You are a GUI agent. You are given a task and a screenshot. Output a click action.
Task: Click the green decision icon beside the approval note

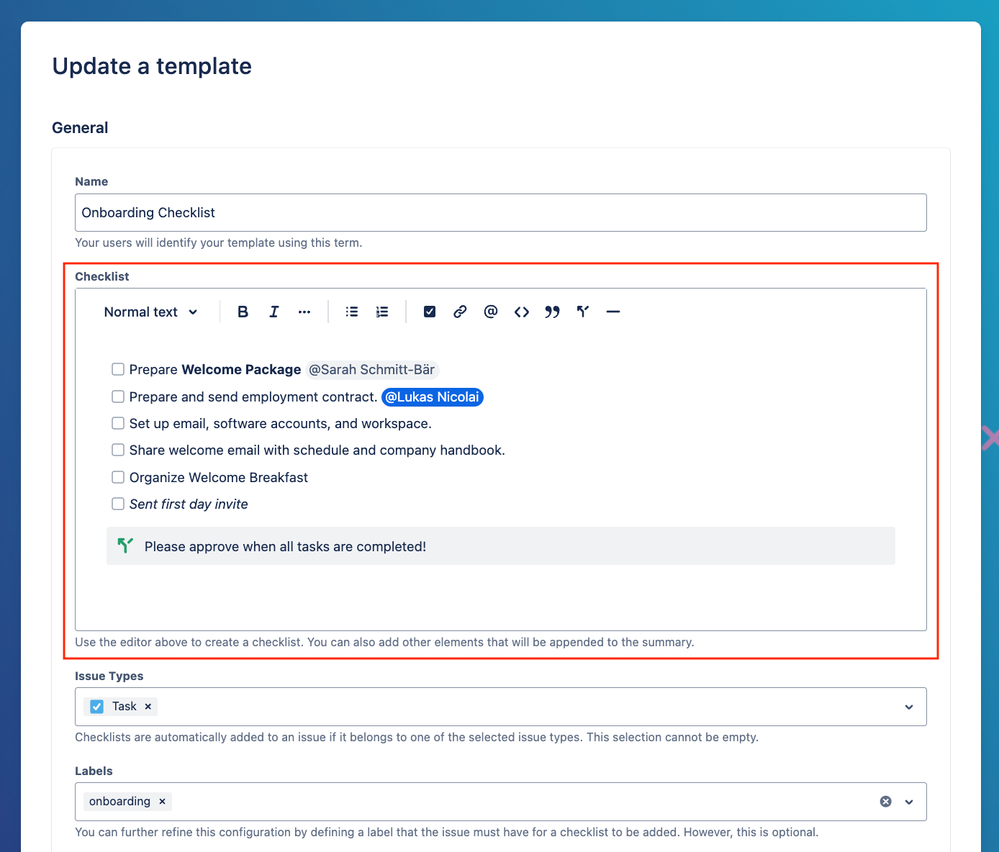click(126, 545)
